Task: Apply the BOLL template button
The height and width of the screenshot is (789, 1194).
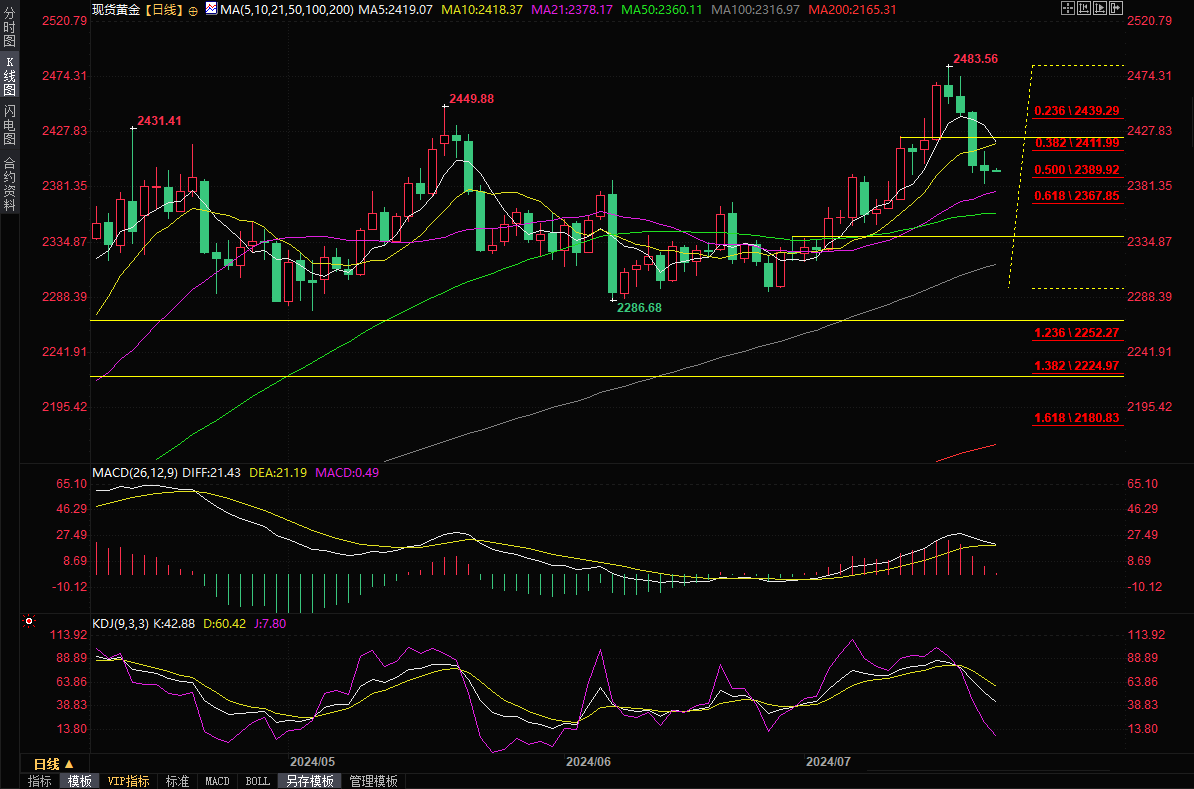Action: pos(257,781)
